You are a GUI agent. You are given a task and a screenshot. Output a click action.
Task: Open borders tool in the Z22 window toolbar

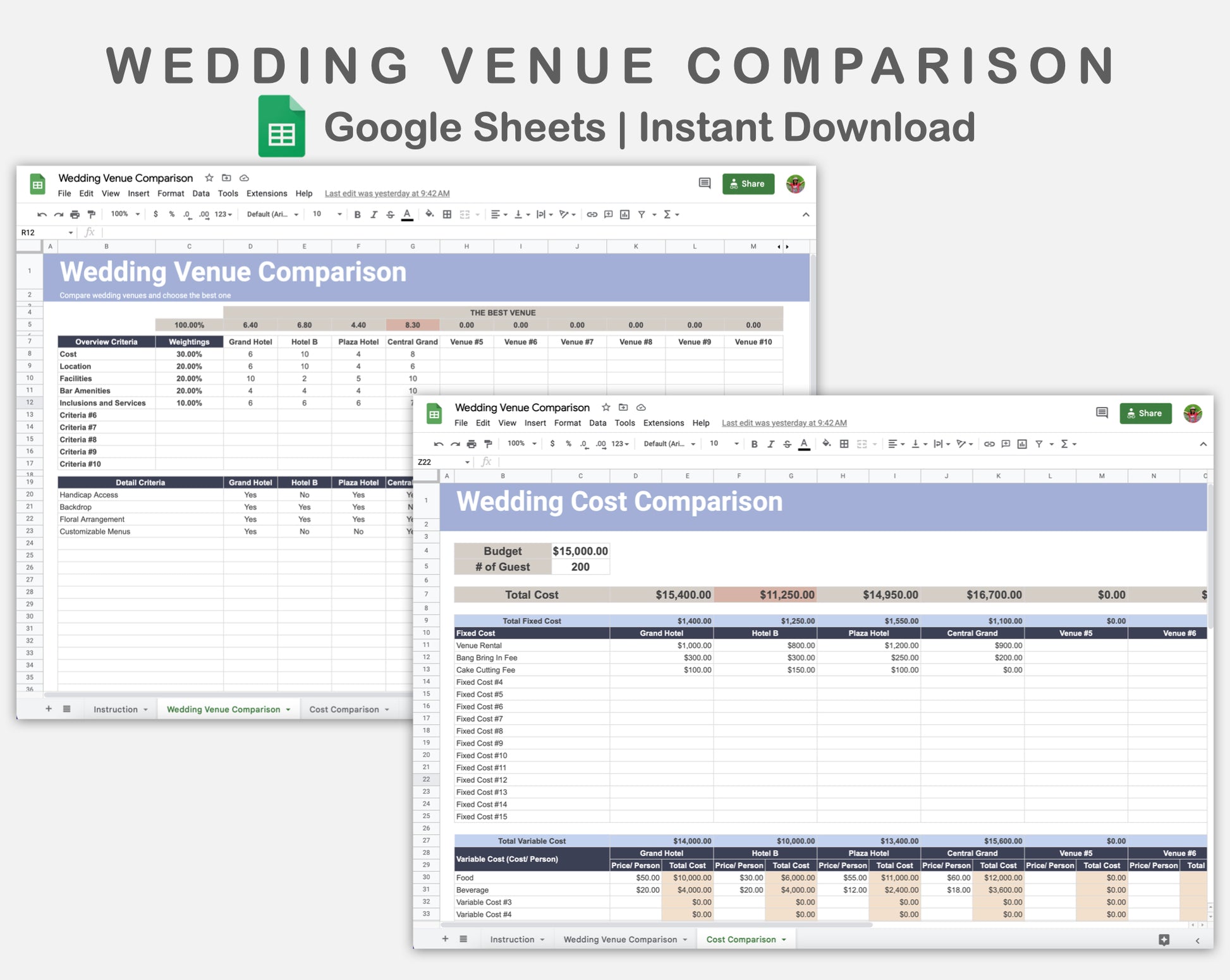[x=844, y=444]
